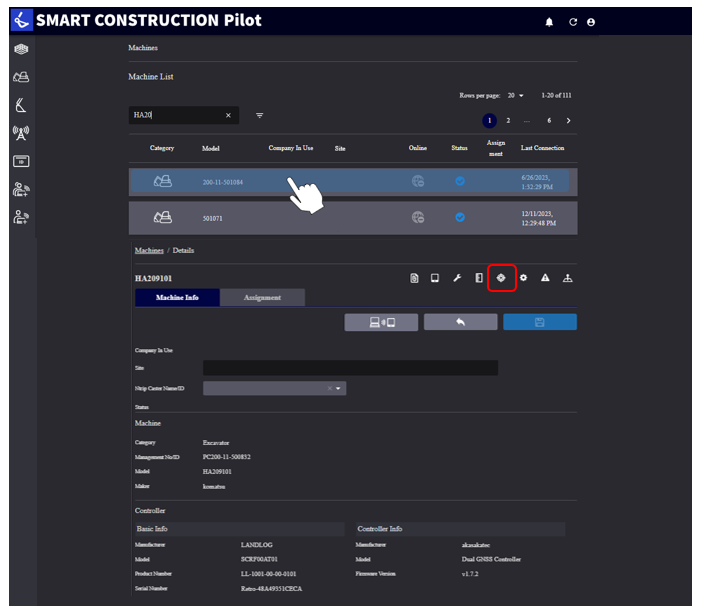Image resolution: width=705 pixels, height=614 pixels.
Task: Click online globe icon in 200-11-501084 row
Action: [418, 181]
